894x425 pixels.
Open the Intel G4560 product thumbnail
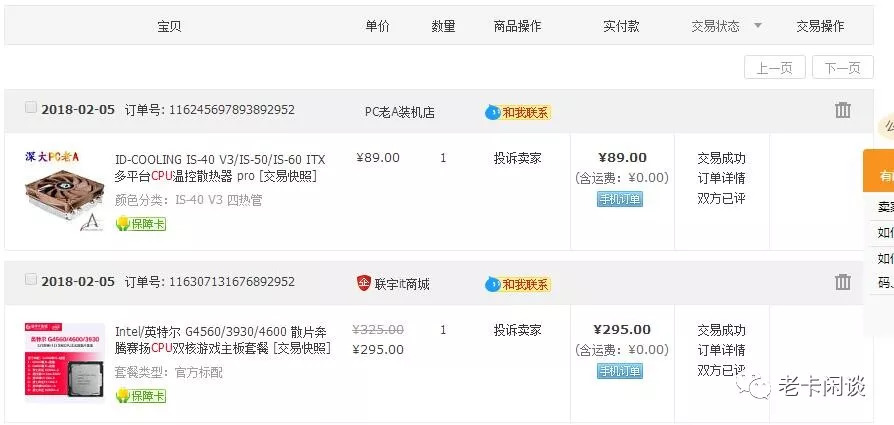(64, 362)
